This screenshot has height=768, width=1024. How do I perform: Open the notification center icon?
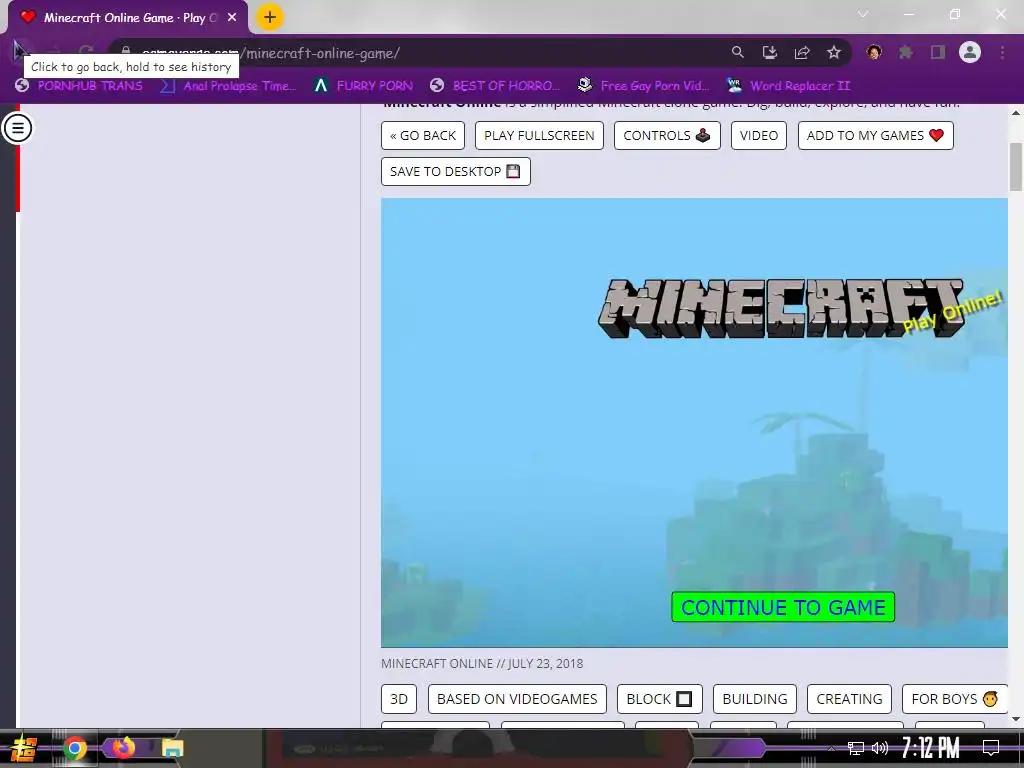(x=991, y=748)
